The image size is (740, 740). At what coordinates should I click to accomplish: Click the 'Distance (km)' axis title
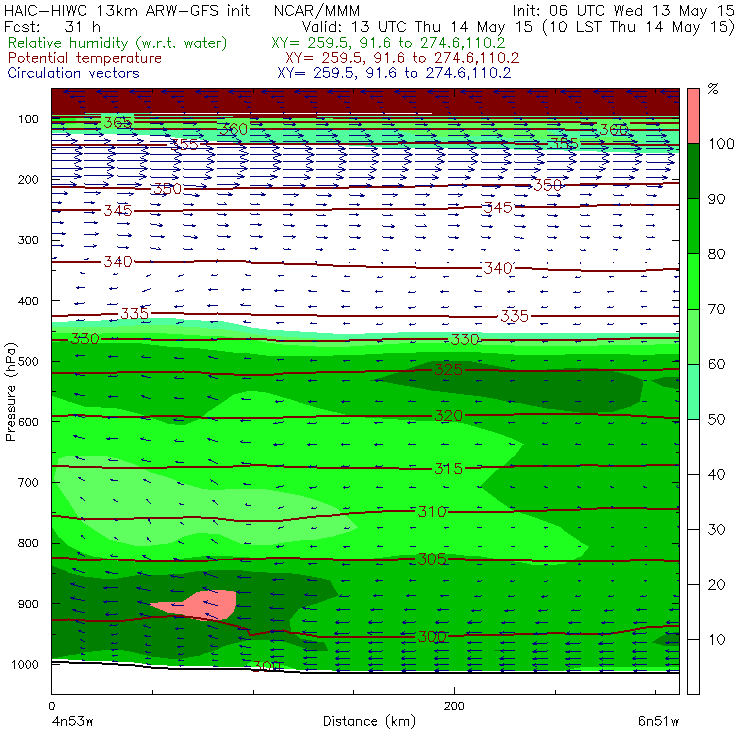tap(369, 722)
